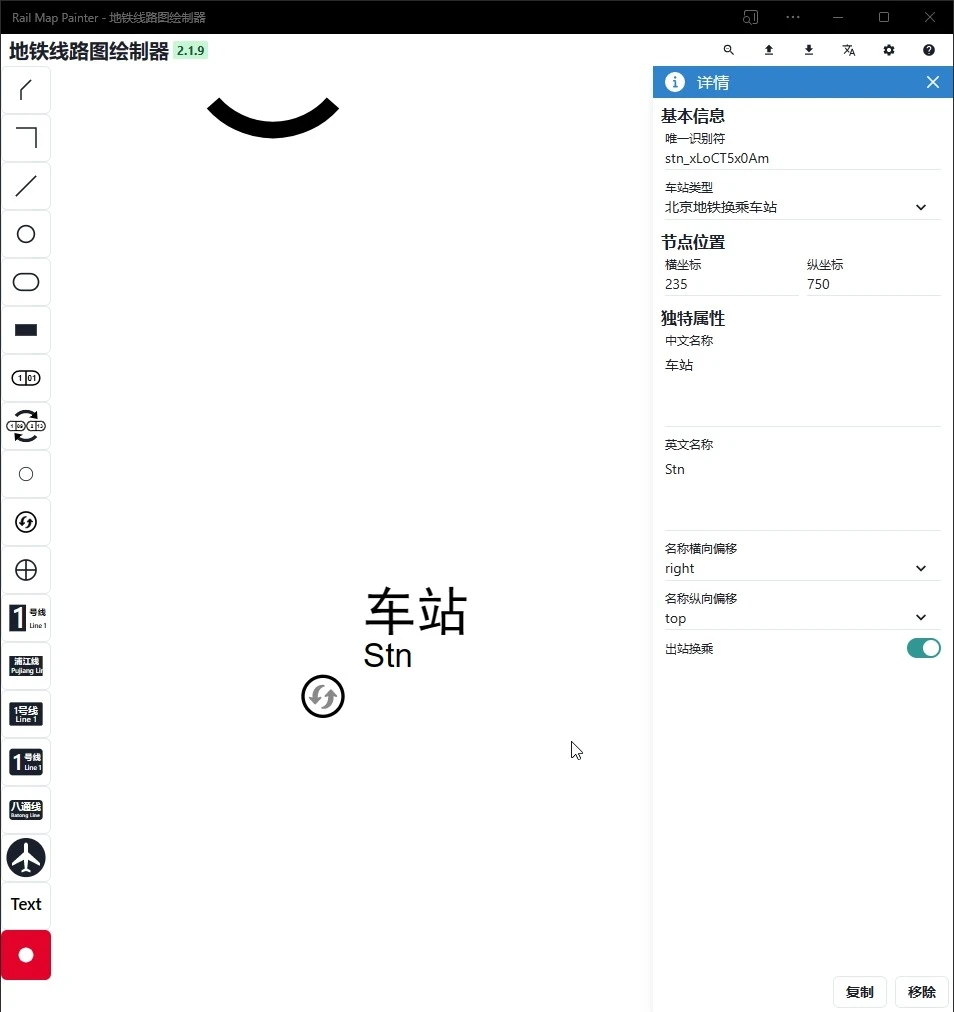The image size is (954, 1012).
Task: Click the download icon in header
Action: coord(809,50)
